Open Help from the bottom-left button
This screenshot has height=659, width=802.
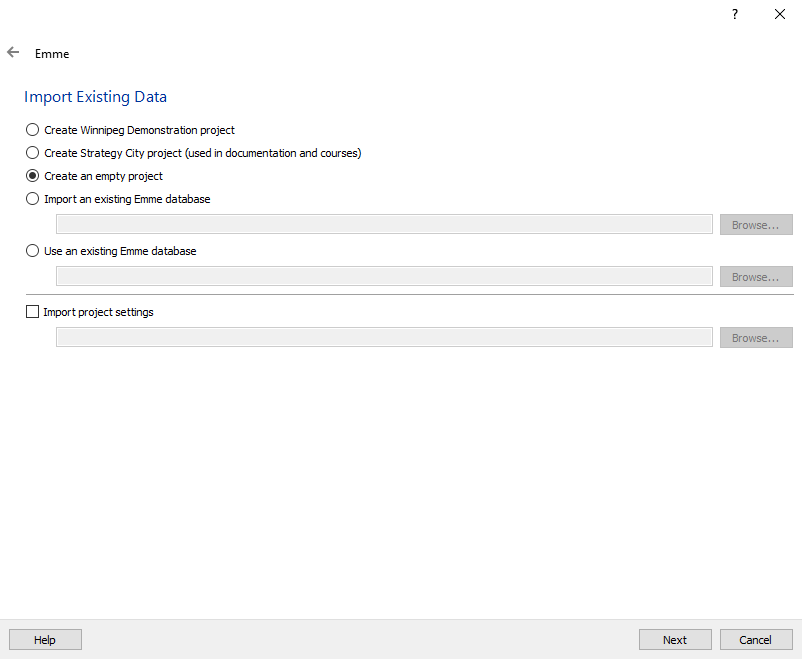click(45, 640)
